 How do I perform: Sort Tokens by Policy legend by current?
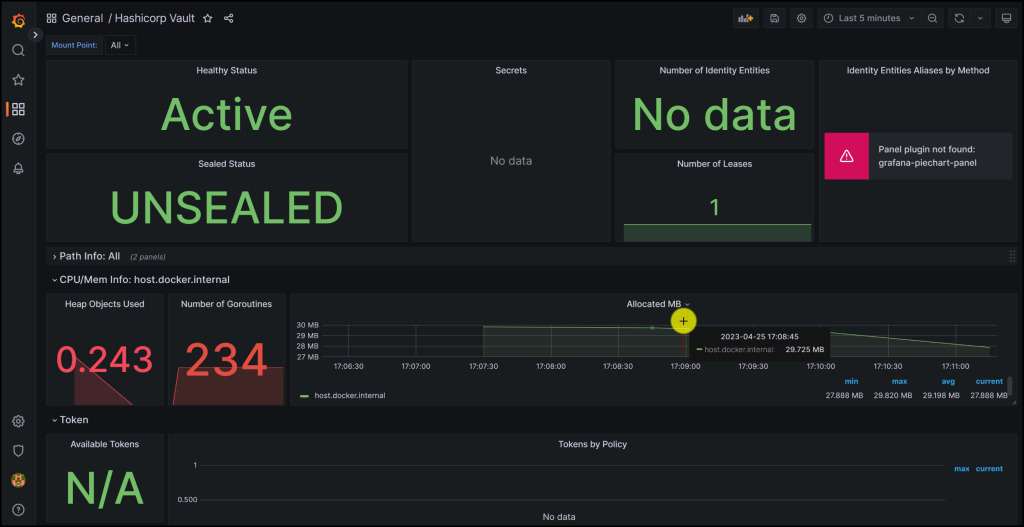point(989,469)
